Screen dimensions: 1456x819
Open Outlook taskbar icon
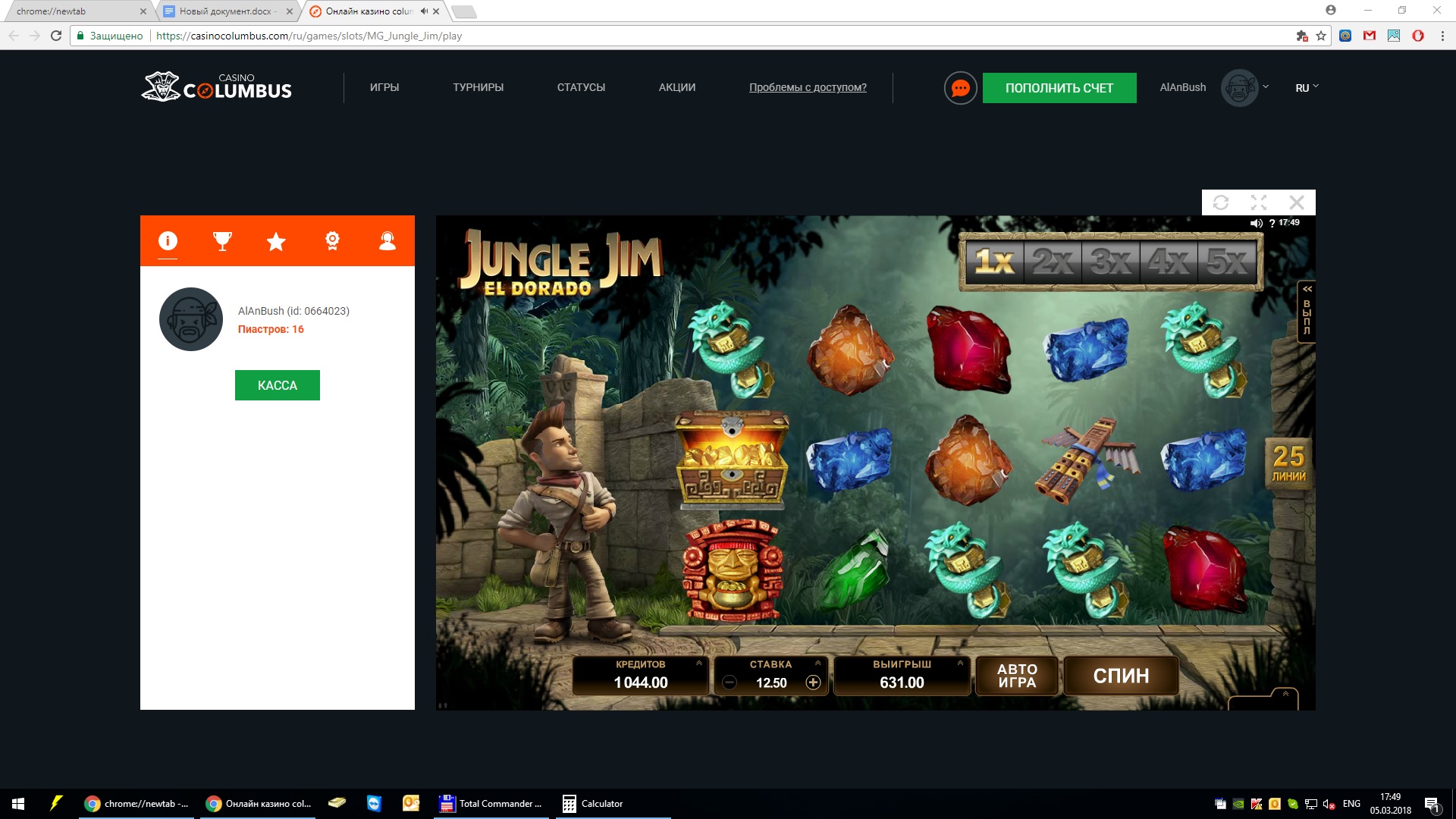pyautogui.click(x=411, y=804)
